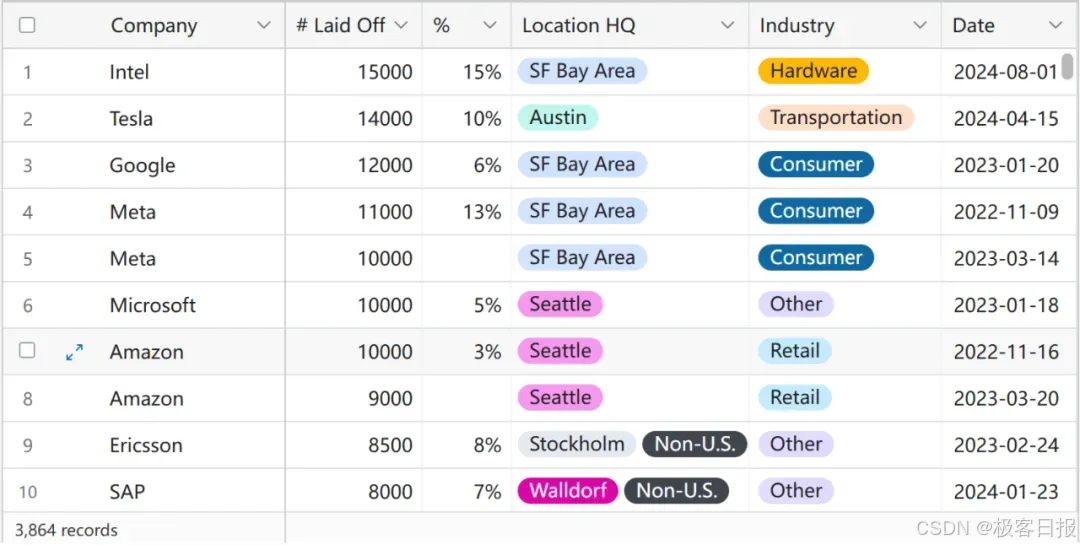
Task: Select the Company column header label
Action: [x=154, y=25]
